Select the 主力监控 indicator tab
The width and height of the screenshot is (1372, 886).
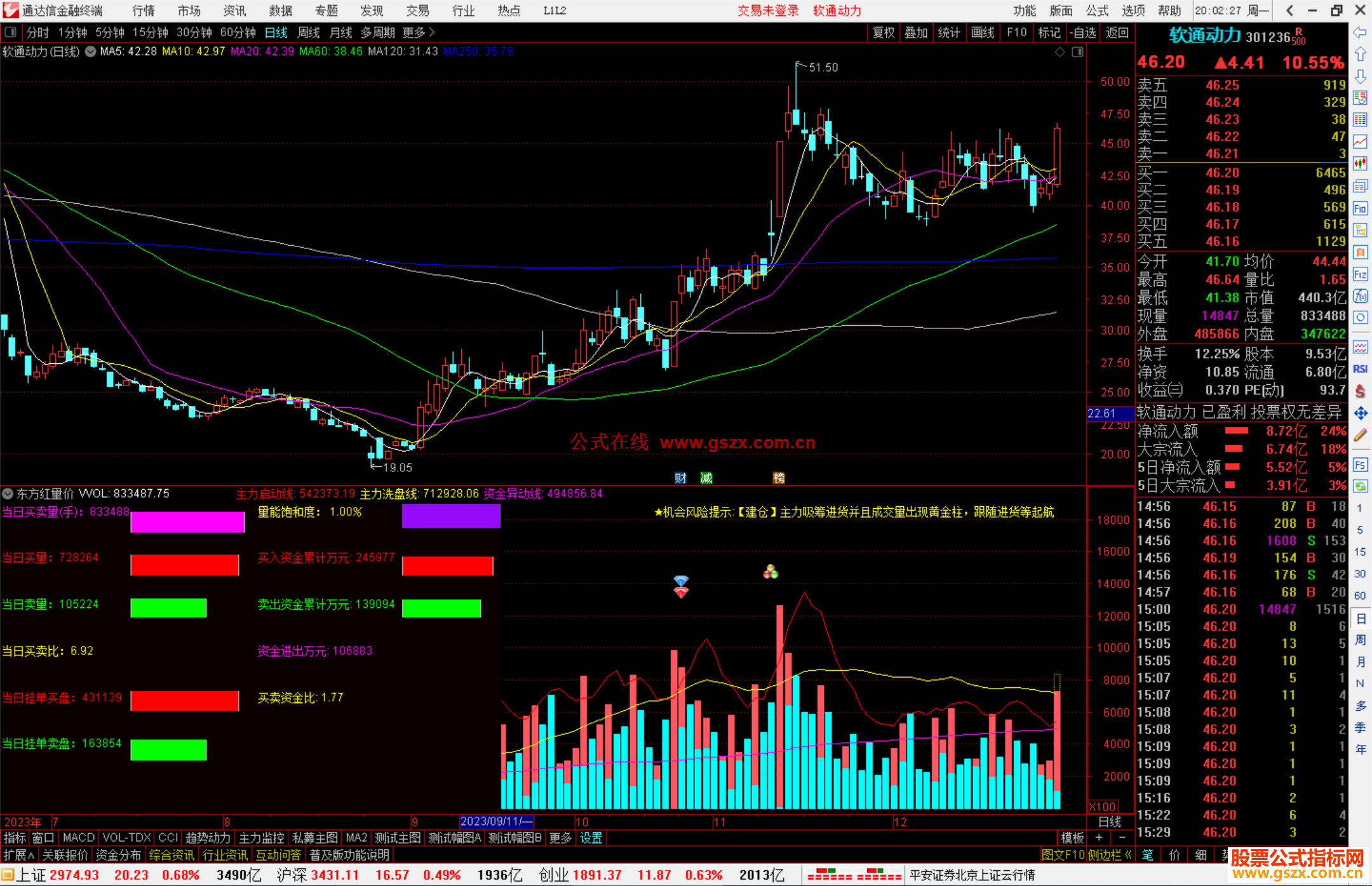coord(262,838)
